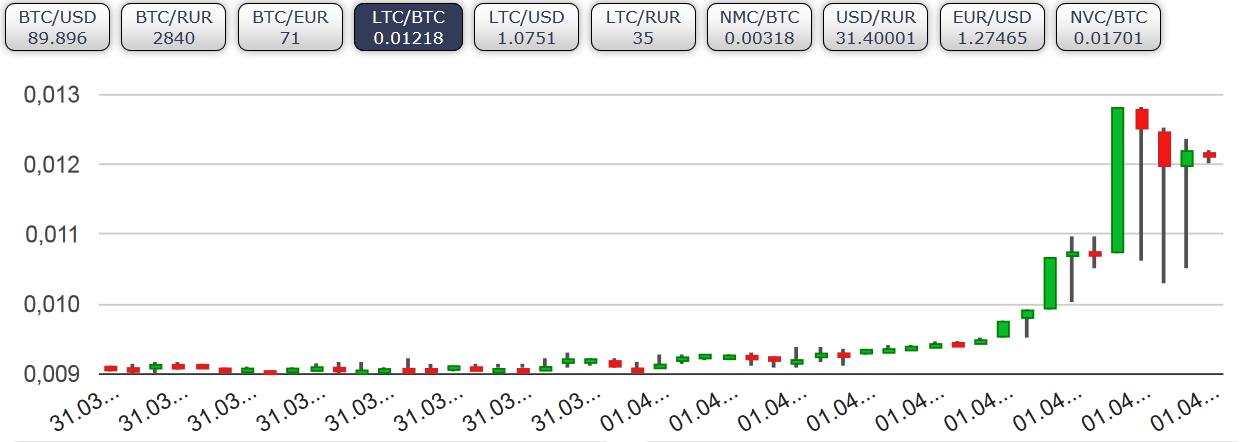Select the USD/RUR 31.40001 pair

[x=875, y=27]
